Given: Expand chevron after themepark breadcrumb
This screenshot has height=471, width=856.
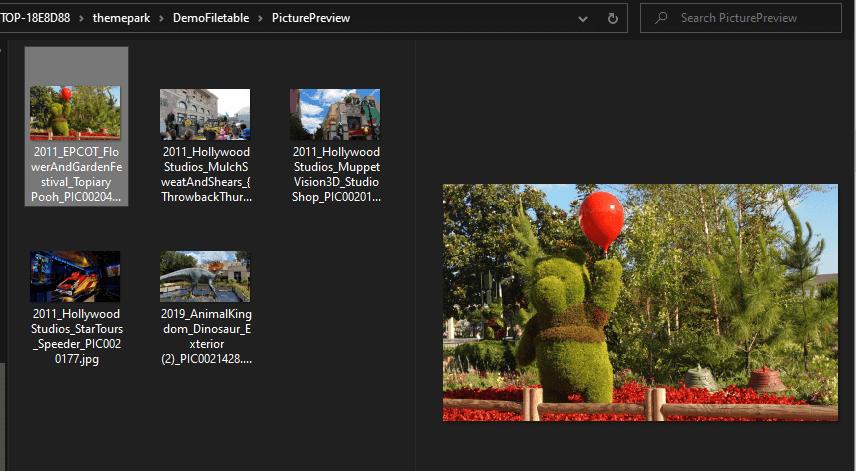Looking at the screenshot, I should [162, 19].
